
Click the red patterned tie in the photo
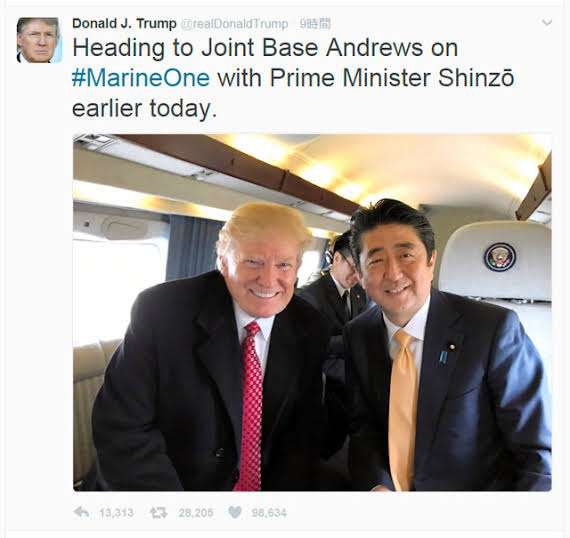(x=250, y=405)
